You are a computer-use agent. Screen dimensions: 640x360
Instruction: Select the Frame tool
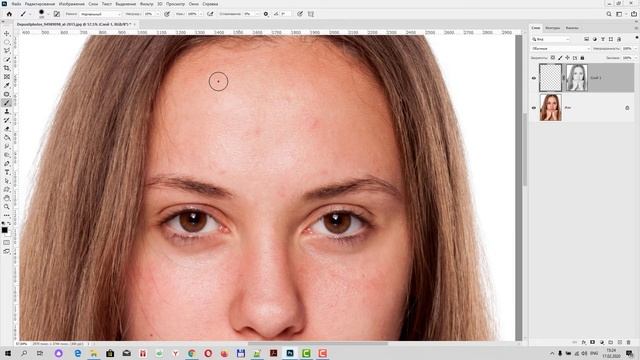pyautogui.click(x=7, y=77)
